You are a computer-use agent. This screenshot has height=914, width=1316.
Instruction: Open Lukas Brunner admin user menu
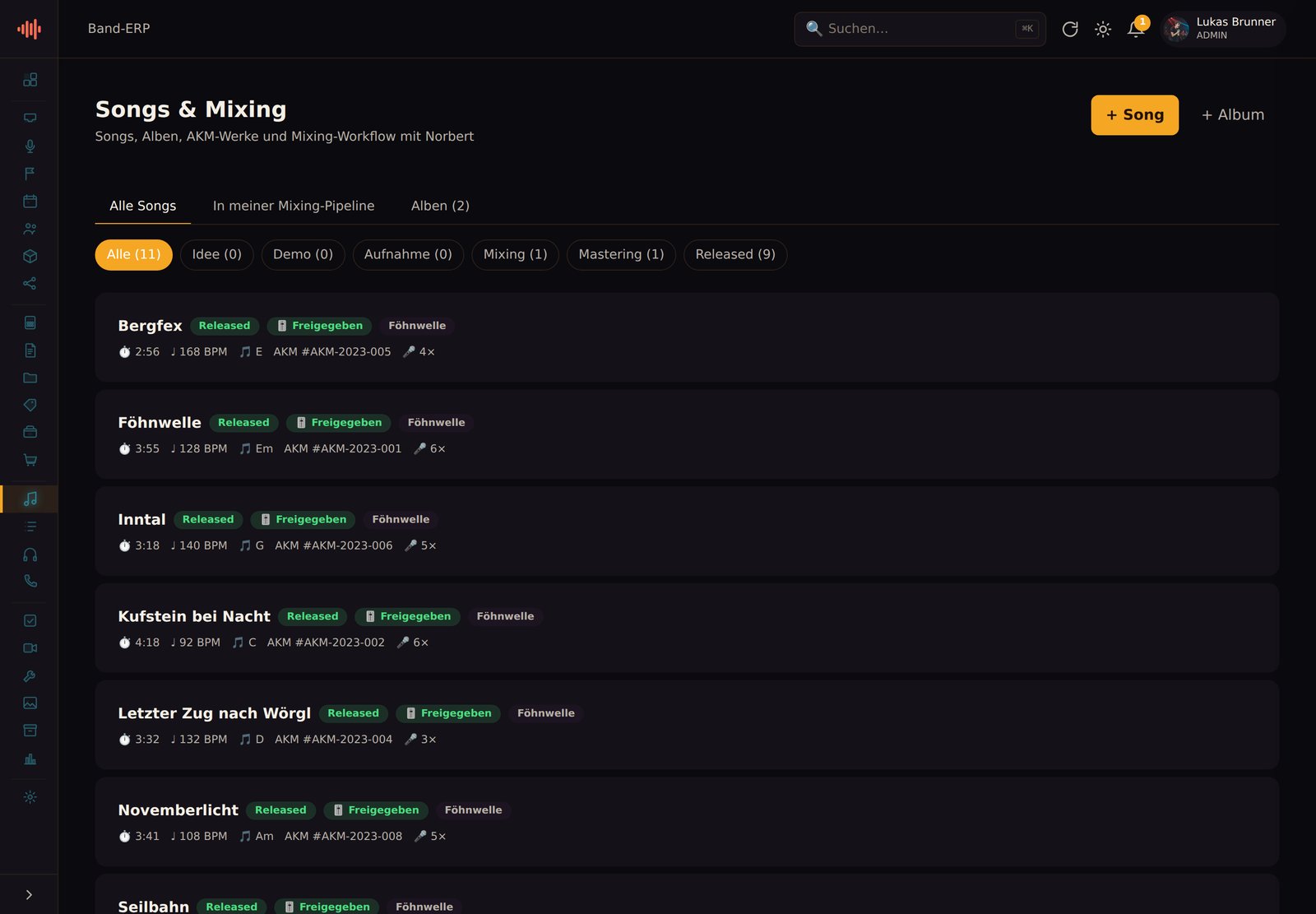[1222, 29]
